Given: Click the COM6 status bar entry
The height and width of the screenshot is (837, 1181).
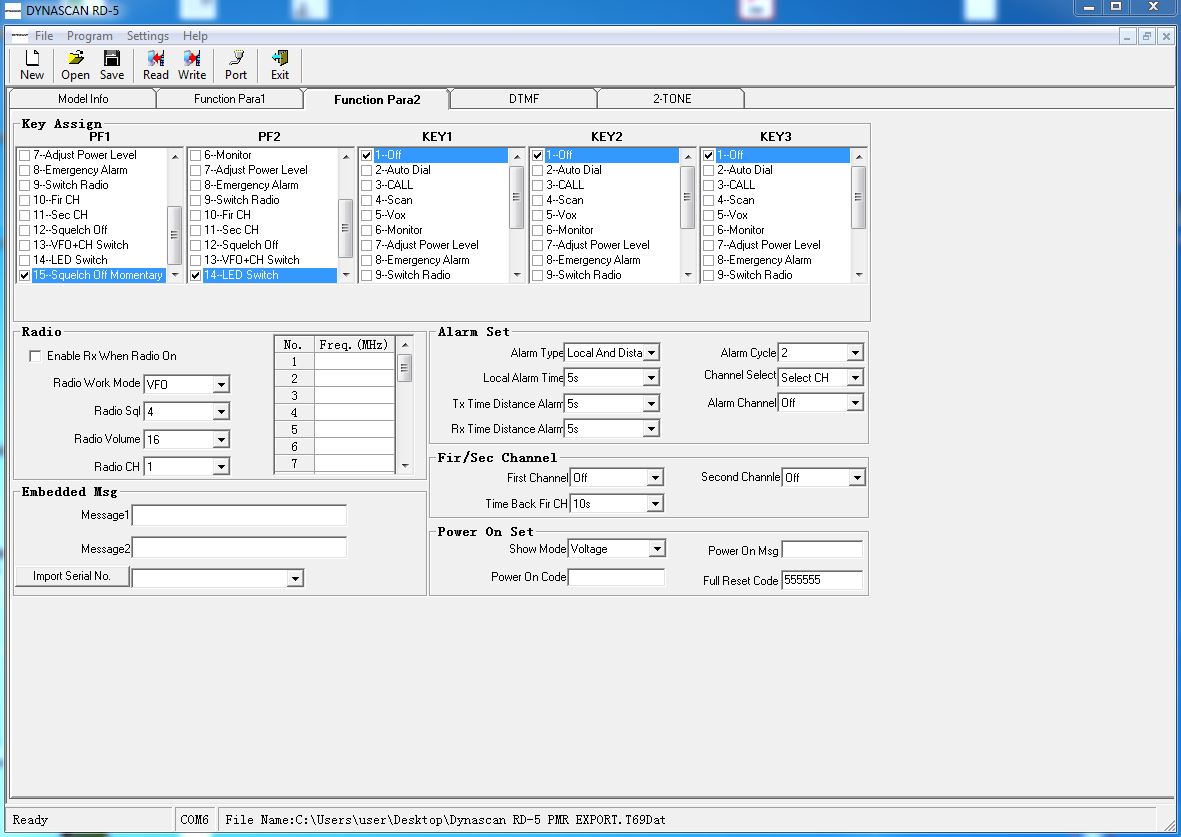Looking at the screenshot, I should point(194,820).
